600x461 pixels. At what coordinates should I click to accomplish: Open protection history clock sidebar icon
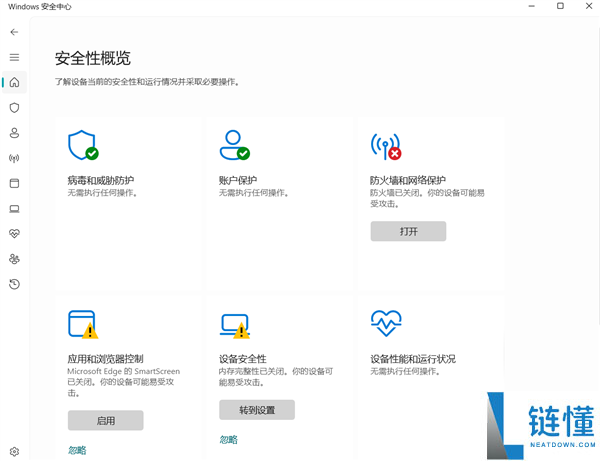point(14,284)
